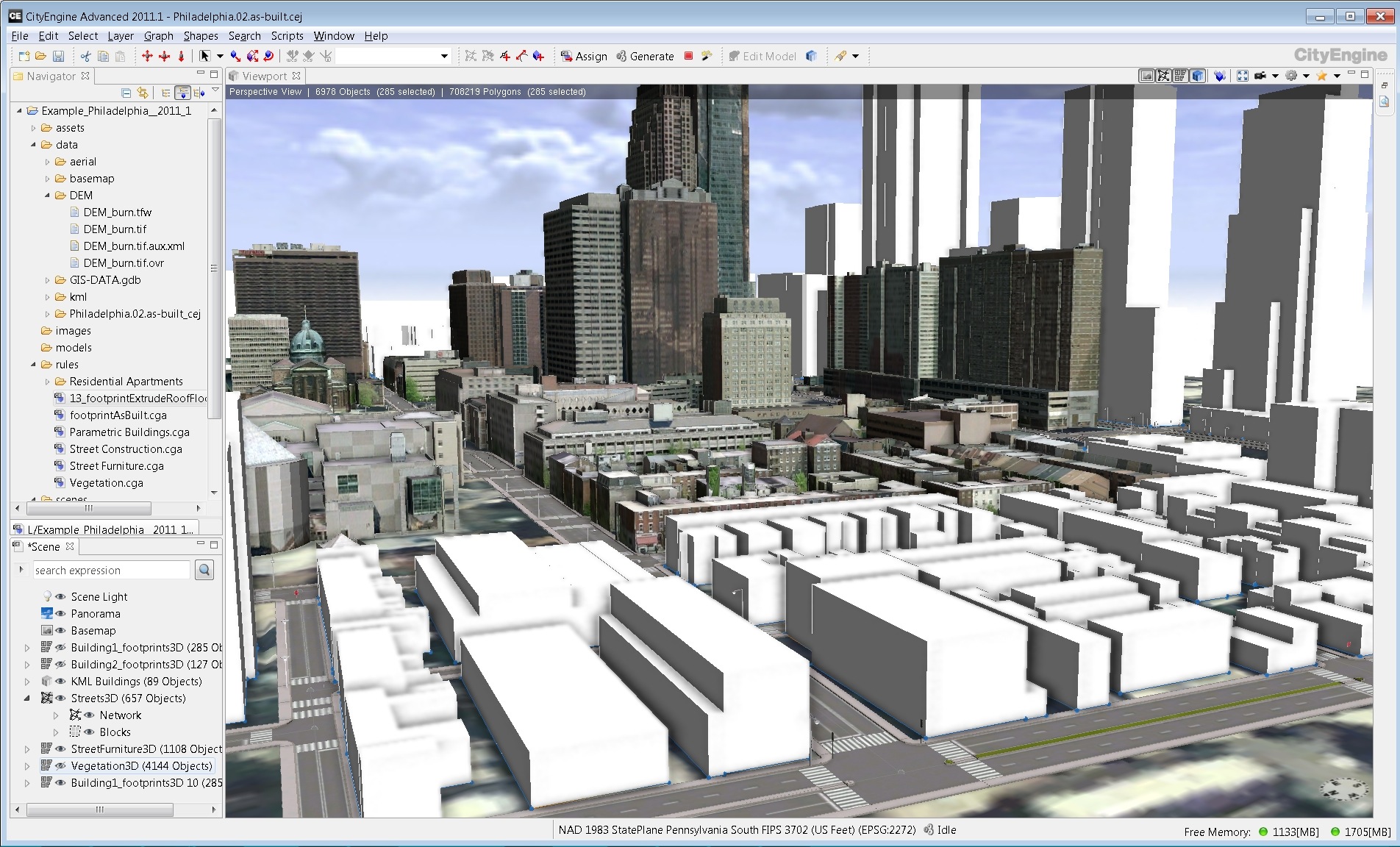This screenshot has width=1400, height=847.
Task: Click the Scene panel horizontal scrollbar
Action: click(x=100, y=810)
